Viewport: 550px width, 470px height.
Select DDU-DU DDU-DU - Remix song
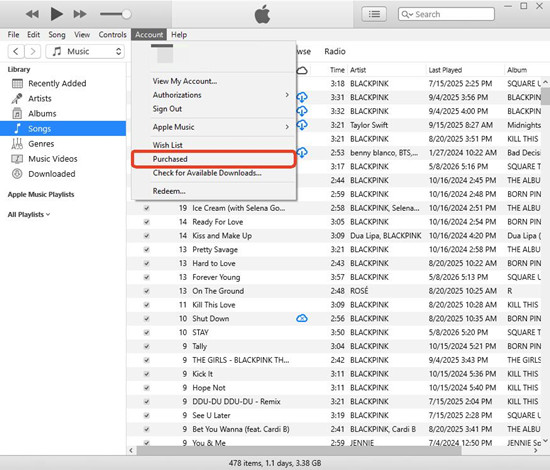(236, 402)
